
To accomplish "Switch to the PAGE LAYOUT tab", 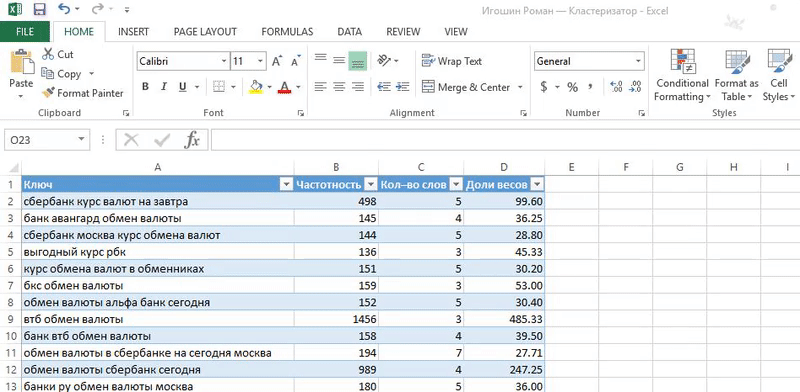I will pos(205,32).
